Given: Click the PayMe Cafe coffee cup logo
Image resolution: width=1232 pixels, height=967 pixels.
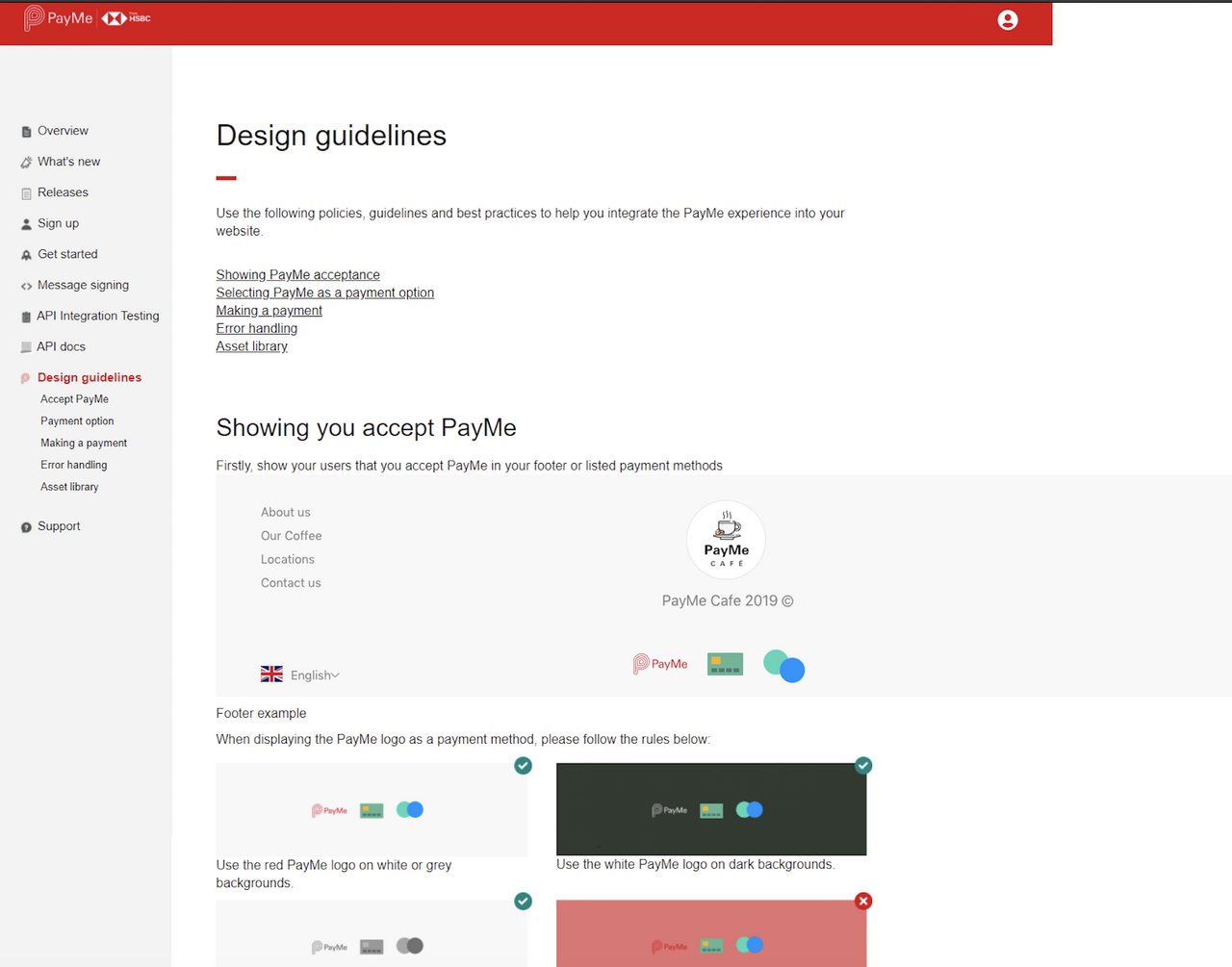Looking at the screenshot, I should pos(726,540).
